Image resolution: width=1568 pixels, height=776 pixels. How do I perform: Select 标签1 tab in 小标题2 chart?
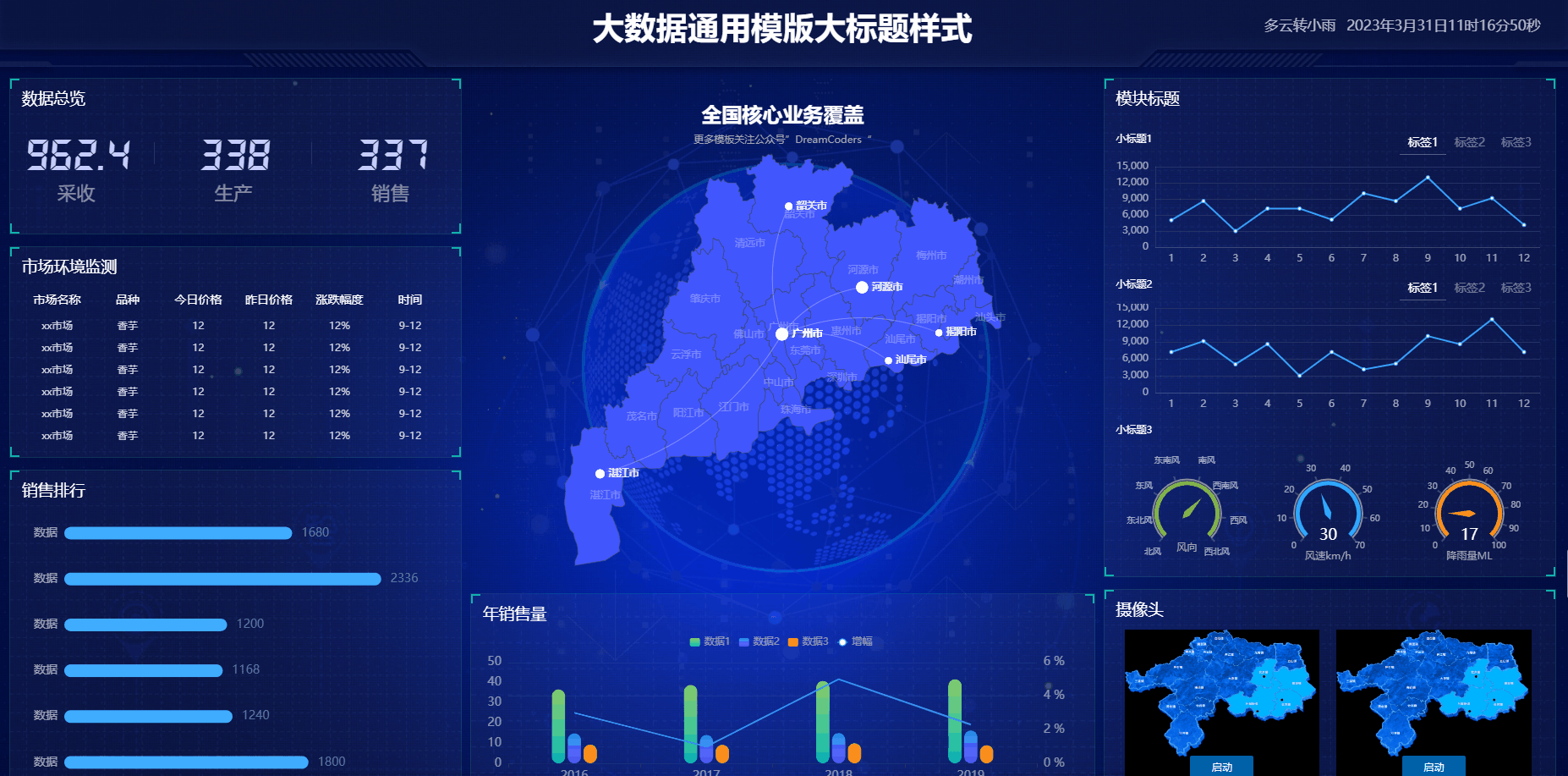pos(1423,288)
